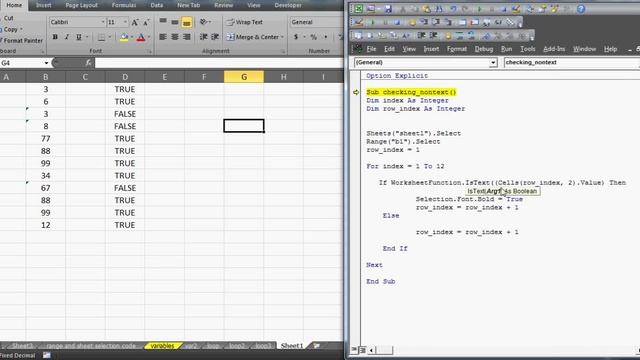
Task: Toggle Design Mode icon in VBA Standard toolbar
Action: pyautogui.click(x=516, y=9)
